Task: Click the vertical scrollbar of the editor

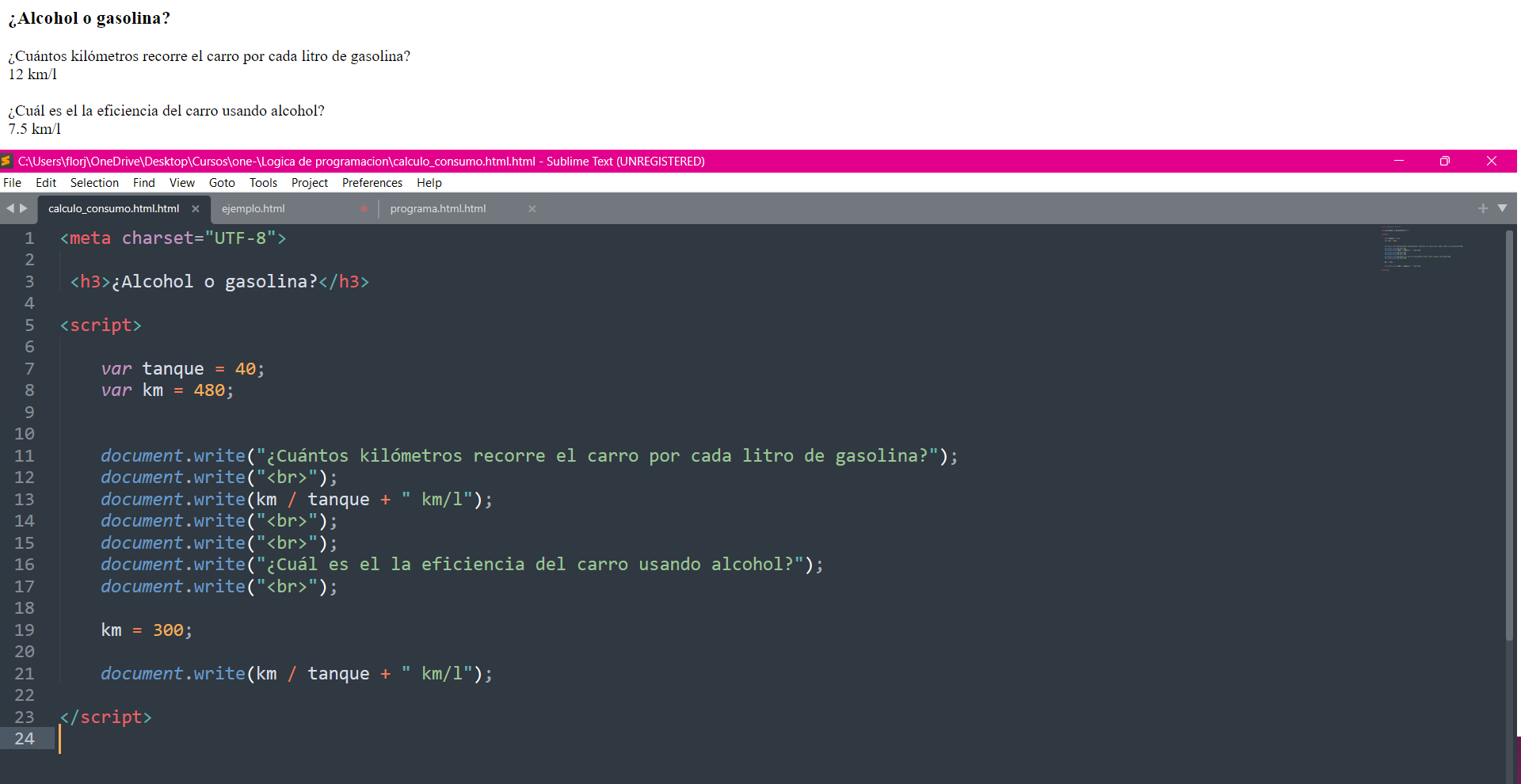Action: [x=1510, y=435]
